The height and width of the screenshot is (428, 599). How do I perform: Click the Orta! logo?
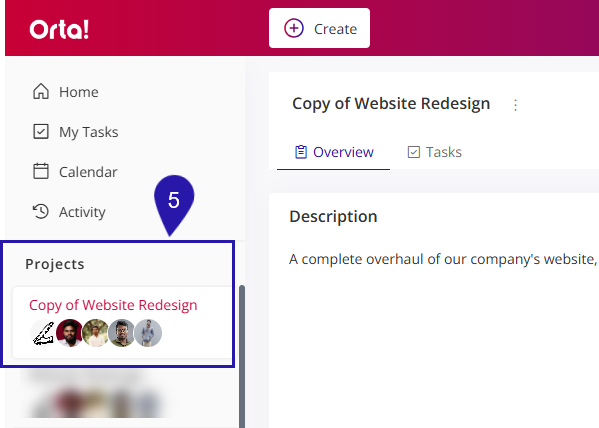click(59, 30)
